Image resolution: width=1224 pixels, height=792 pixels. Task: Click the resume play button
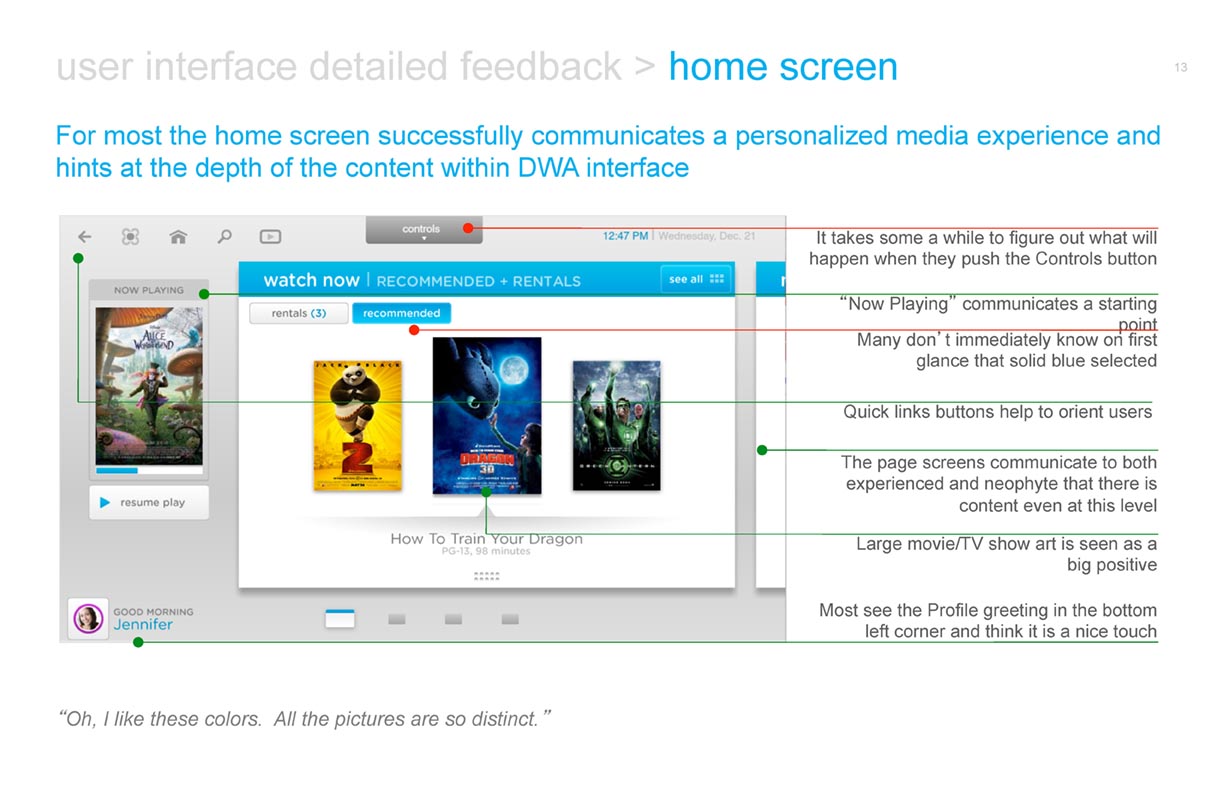(x=148, y=502)
